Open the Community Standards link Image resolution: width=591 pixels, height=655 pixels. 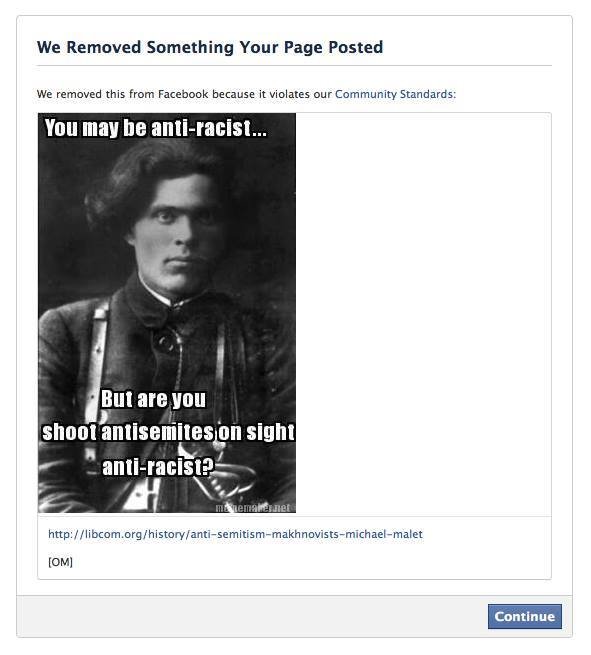click(393, 94)
